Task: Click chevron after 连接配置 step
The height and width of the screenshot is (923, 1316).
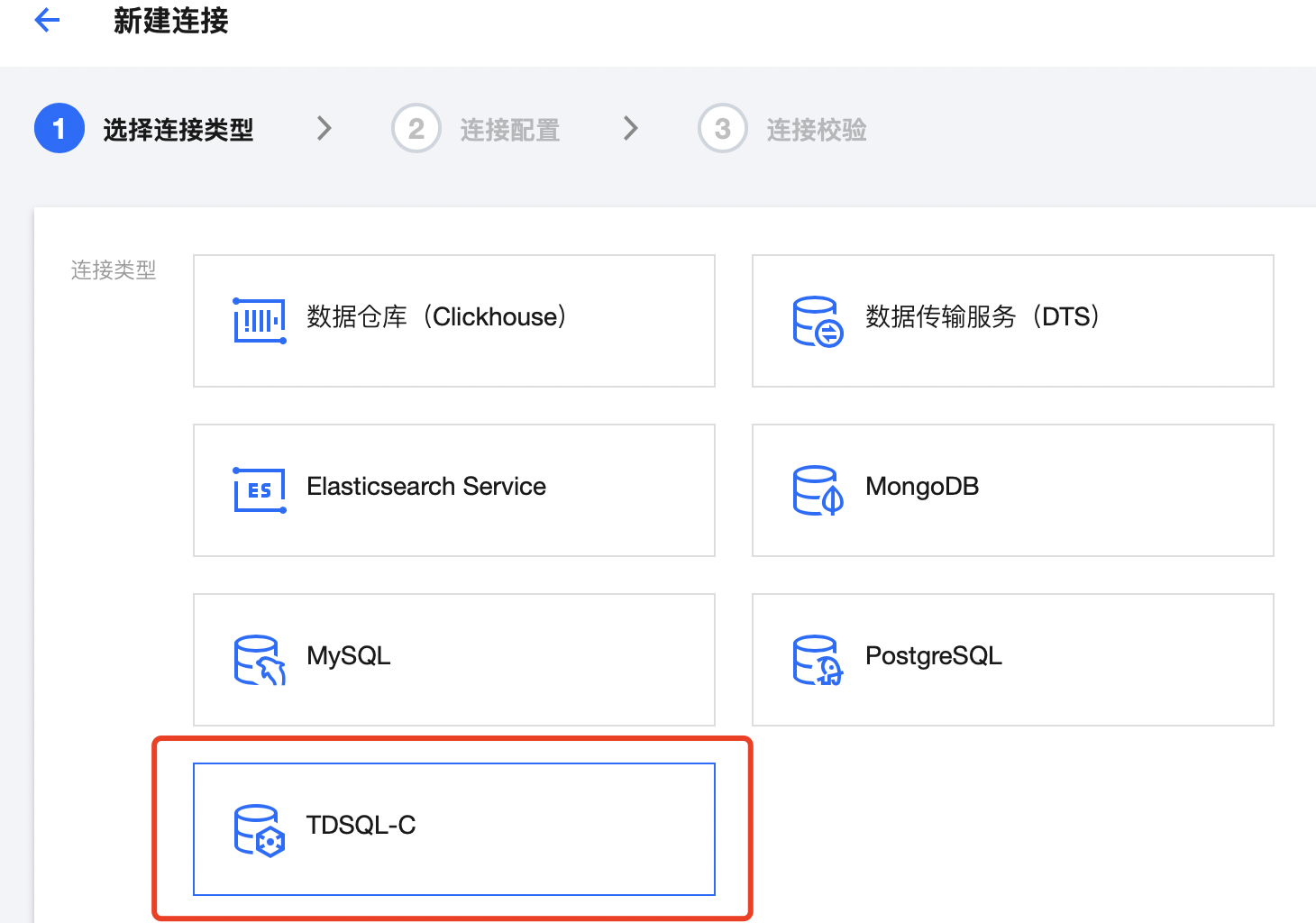Action: click(x=631, y=129)
